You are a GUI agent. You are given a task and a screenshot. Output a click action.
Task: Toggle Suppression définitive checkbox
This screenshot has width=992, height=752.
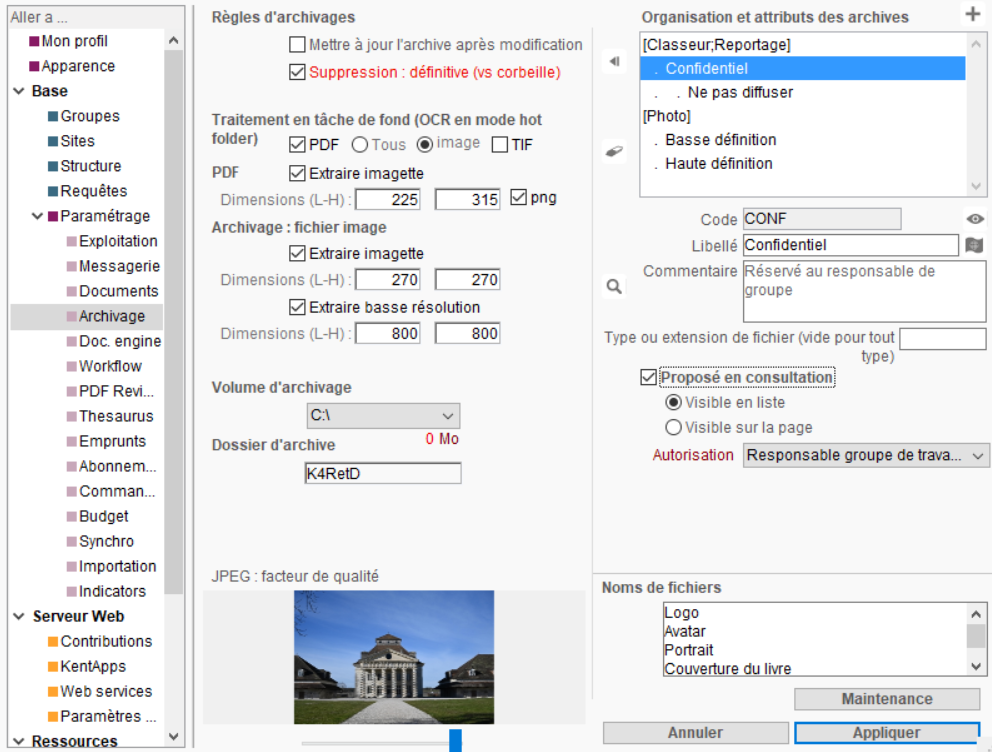point(297,72)
